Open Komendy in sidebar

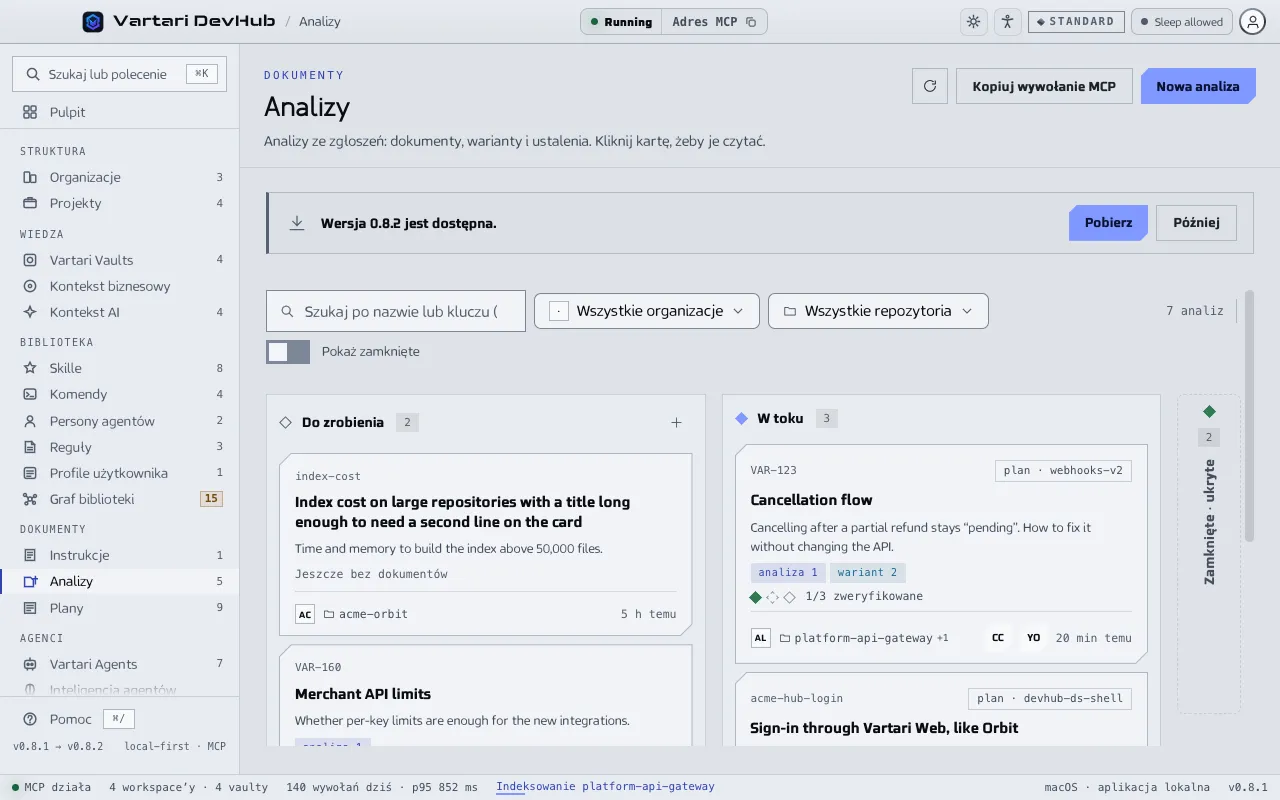tap(120, 394)
